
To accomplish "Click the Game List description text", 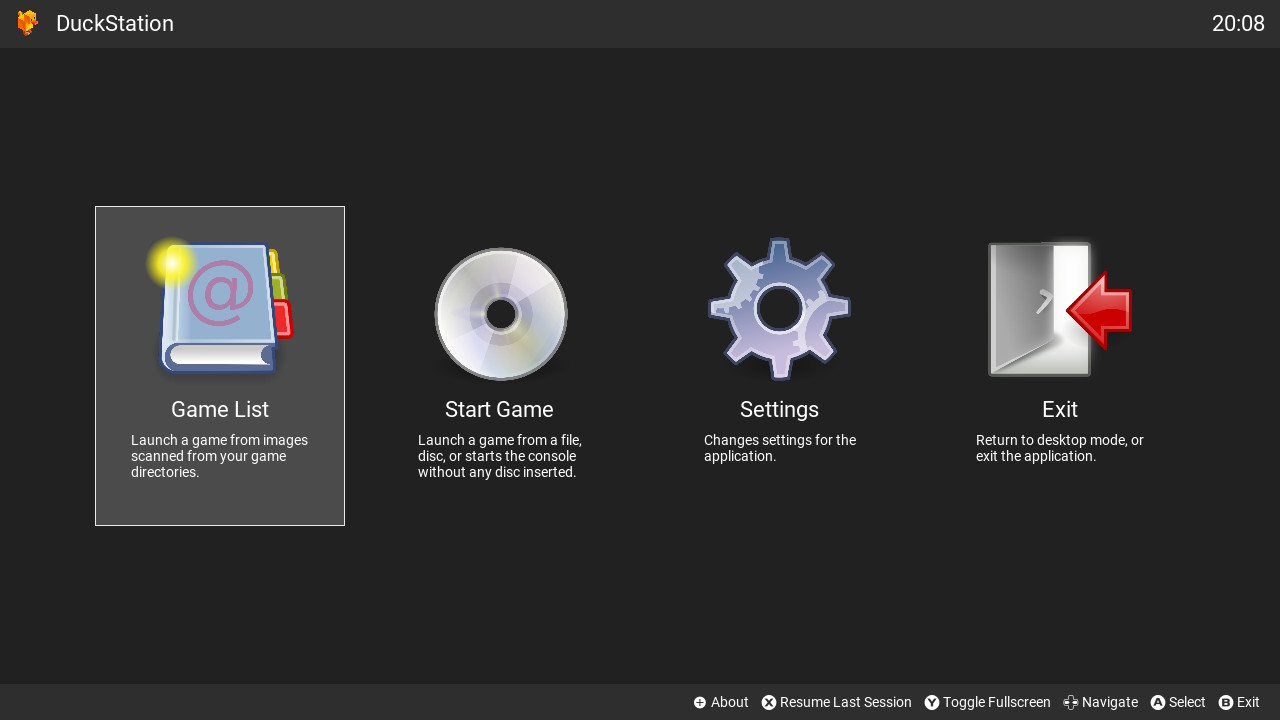I will coord(220,456).
